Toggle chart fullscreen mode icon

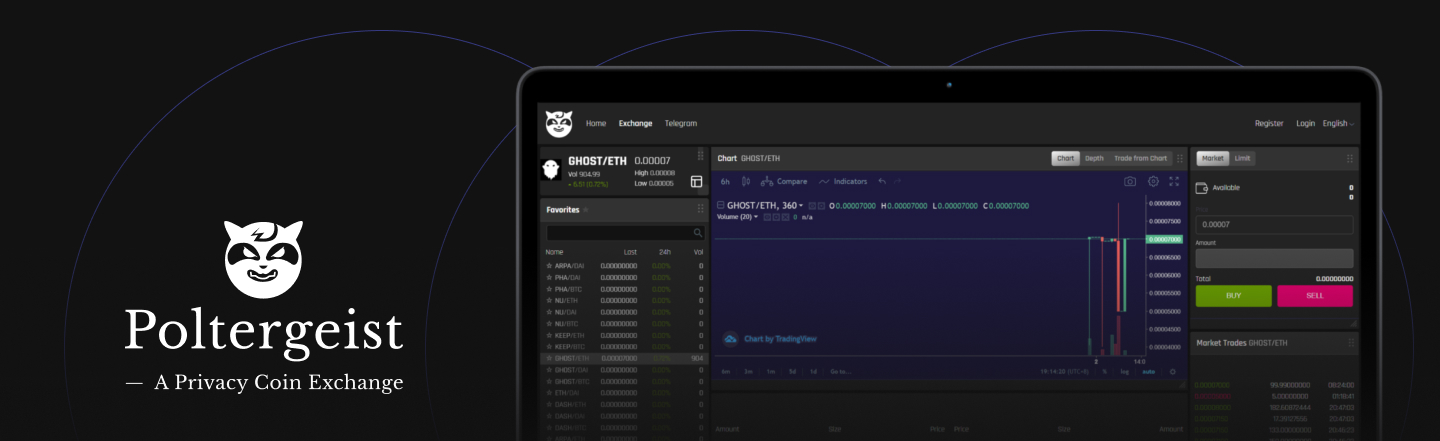pos(1174,181)
